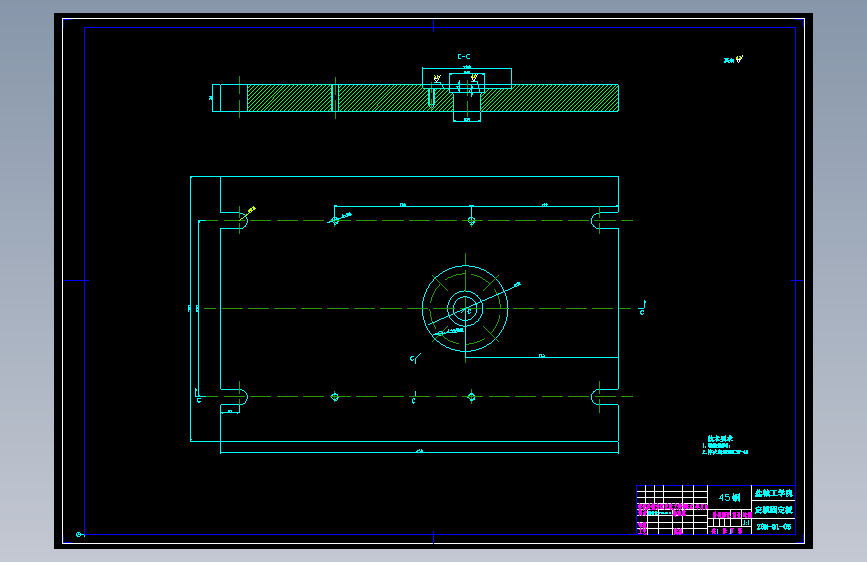Select the C-C section view label
Viewport: 867px width, 562px height.
[x=464, y=56]
